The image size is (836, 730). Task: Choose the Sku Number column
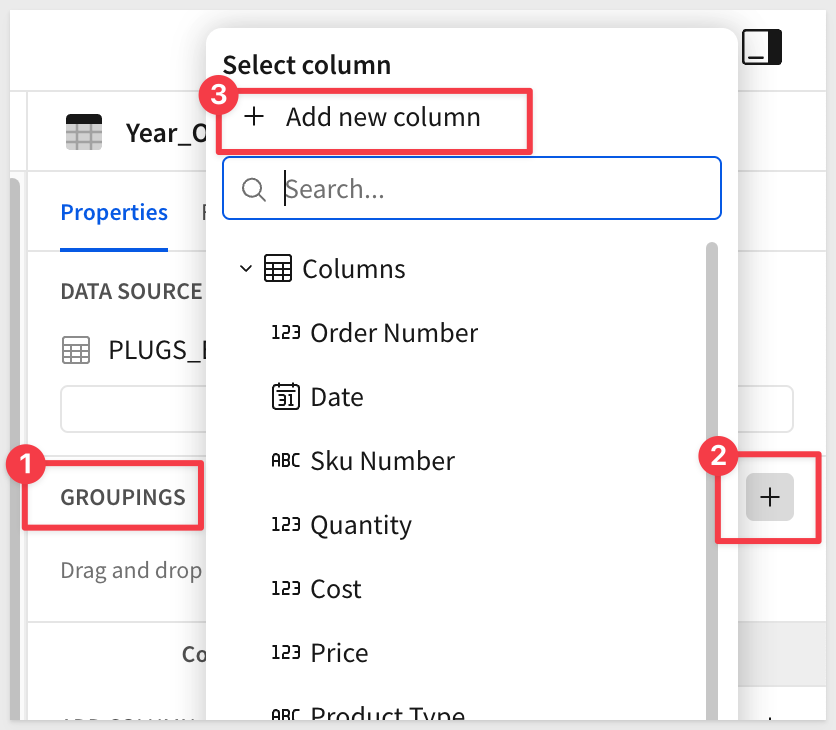click(x=382, y=461)
